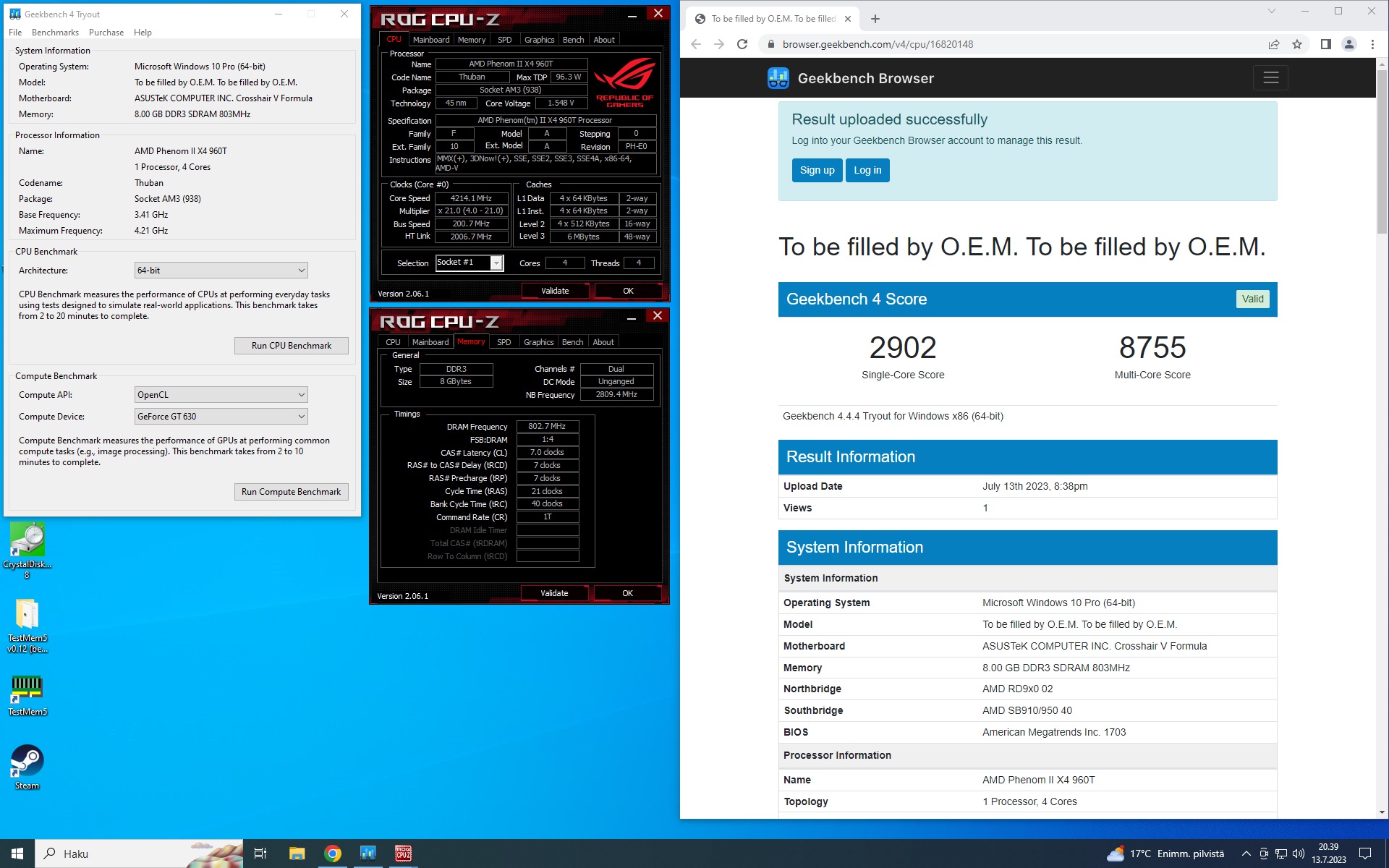This screenshot has width=1389, height=868.
Task: Select the 2902 single-core score
Action: [x=903, y=348]
